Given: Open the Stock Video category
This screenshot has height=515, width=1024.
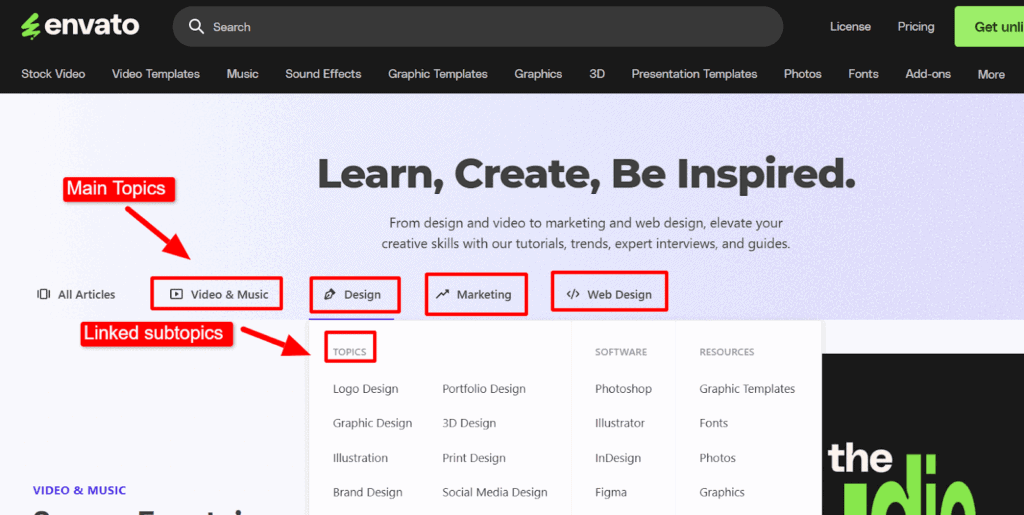Looking at the screenshot, I should [x=53, y=74].
